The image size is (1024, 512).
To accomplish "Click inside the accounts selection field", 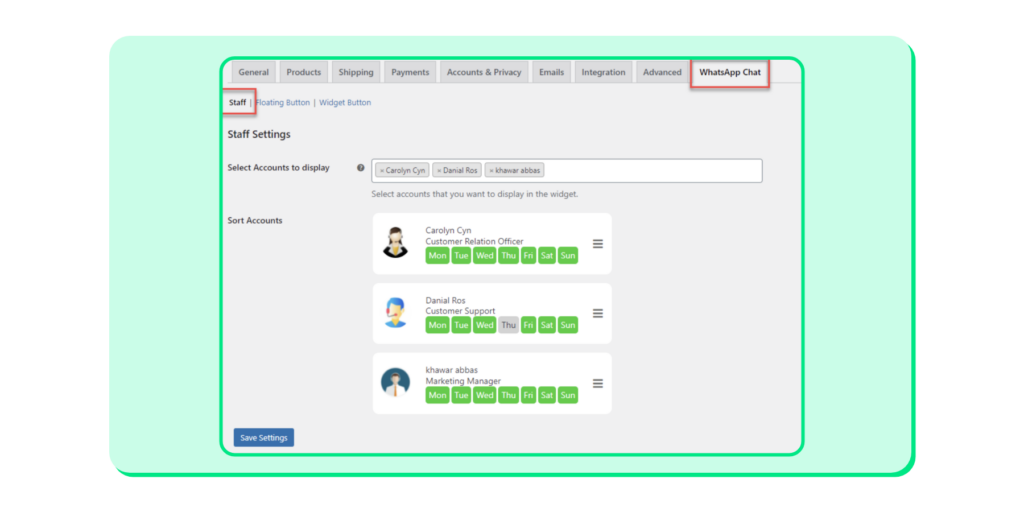I will coord(567,170).
